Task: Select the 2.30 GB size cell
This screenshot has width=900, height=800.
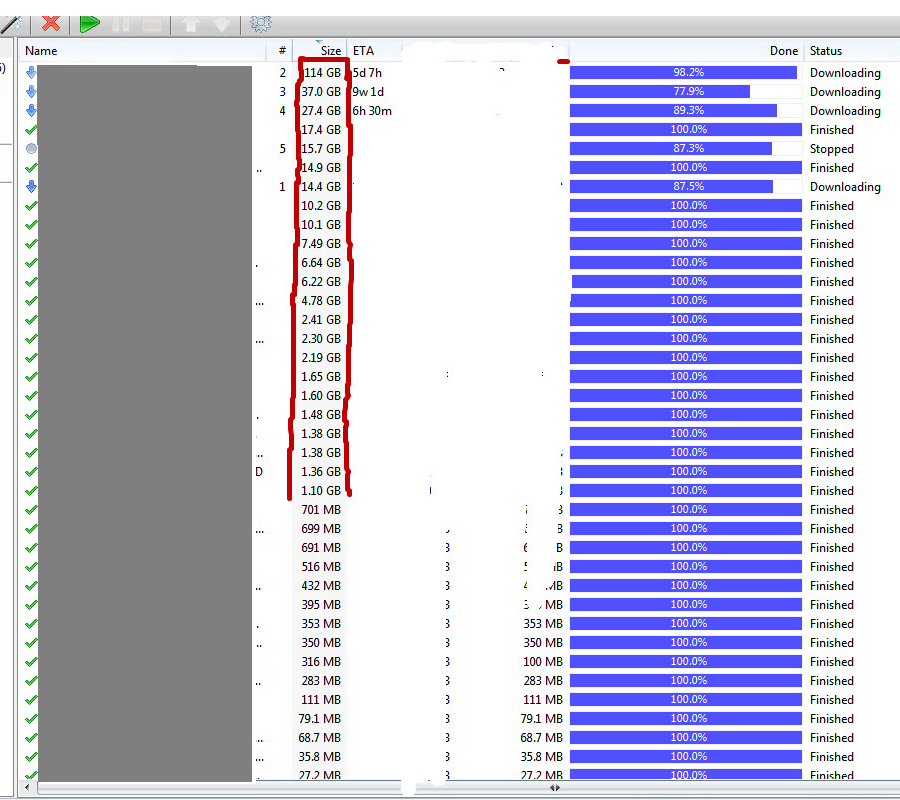Action: (x=321, y=339)
